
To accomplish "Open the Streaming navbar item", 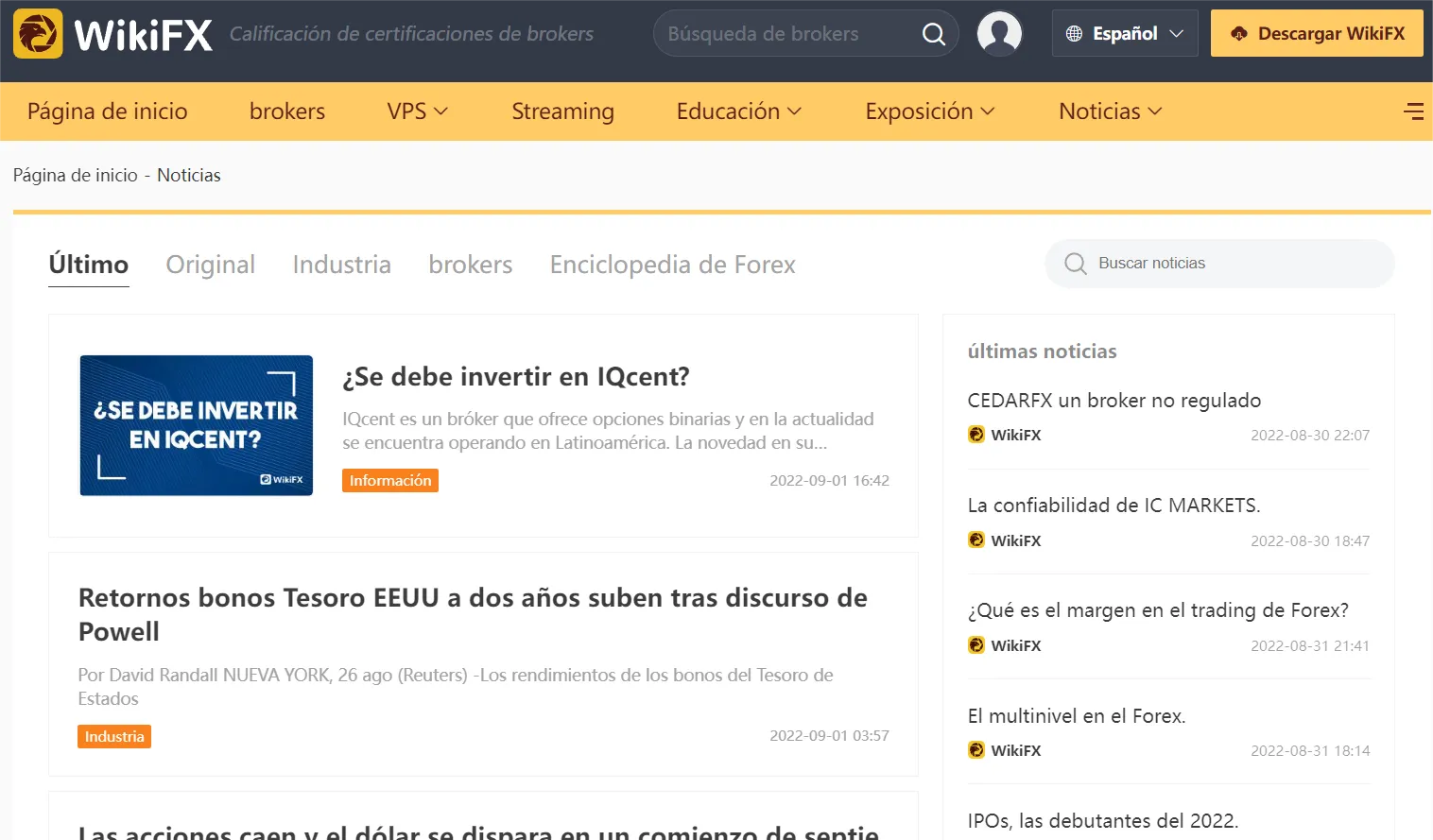I will (563, 111).
